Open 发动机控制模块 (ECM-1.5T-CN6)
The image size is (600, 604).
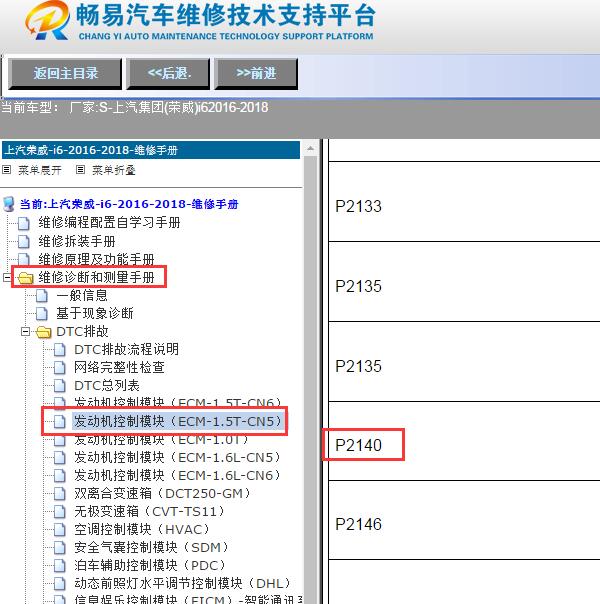click(178, 403)
